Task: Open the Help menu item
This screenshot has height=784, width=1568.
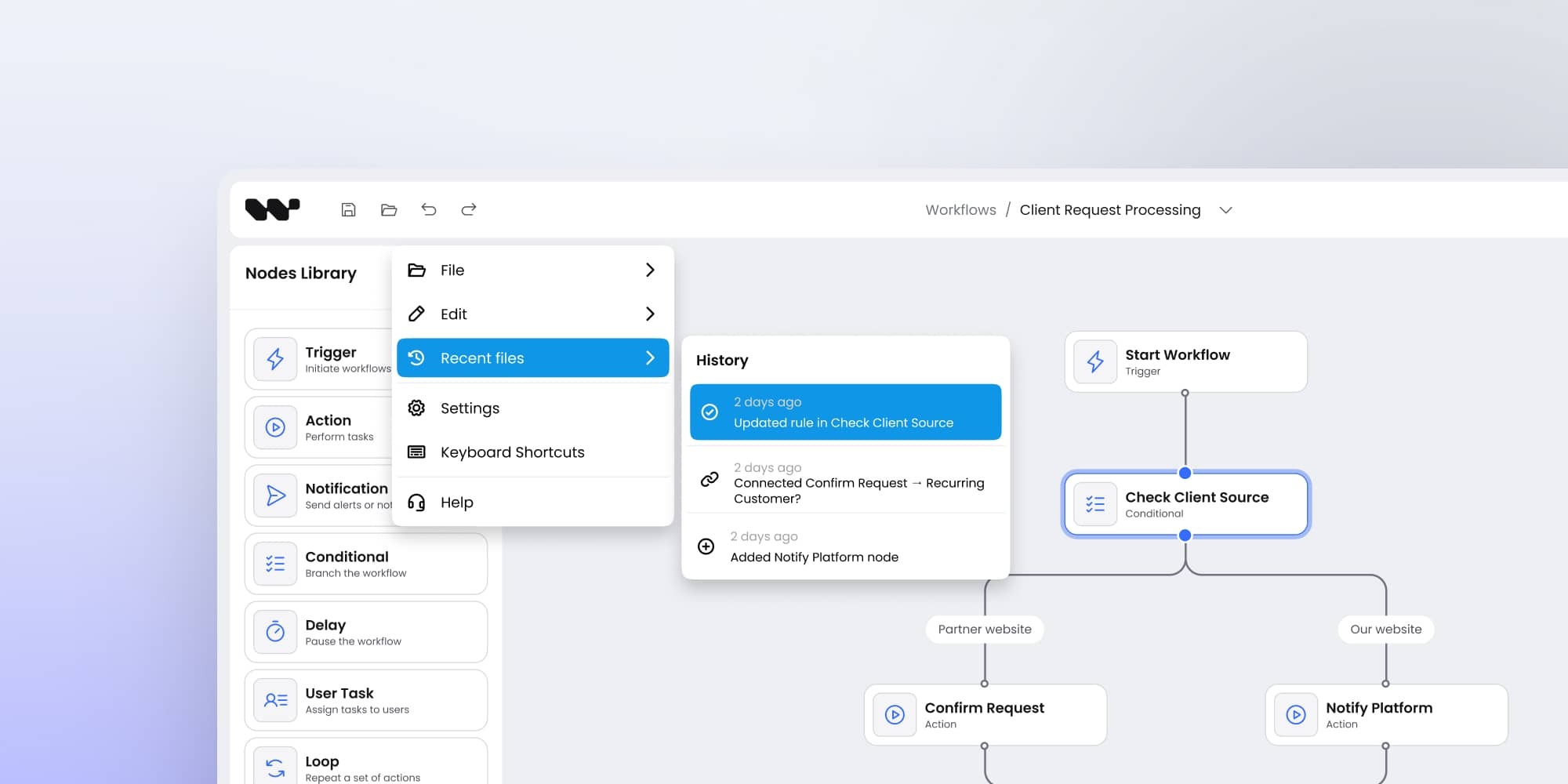Action: click(x=533, y=502)
